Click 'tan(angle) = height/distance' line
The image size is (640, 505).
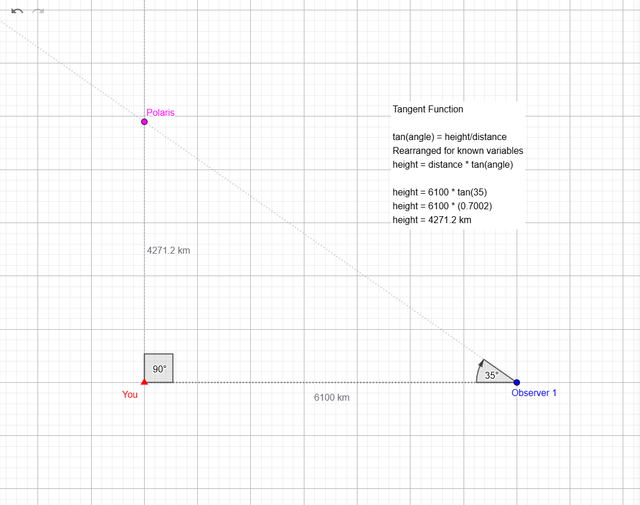coord(449,137)
